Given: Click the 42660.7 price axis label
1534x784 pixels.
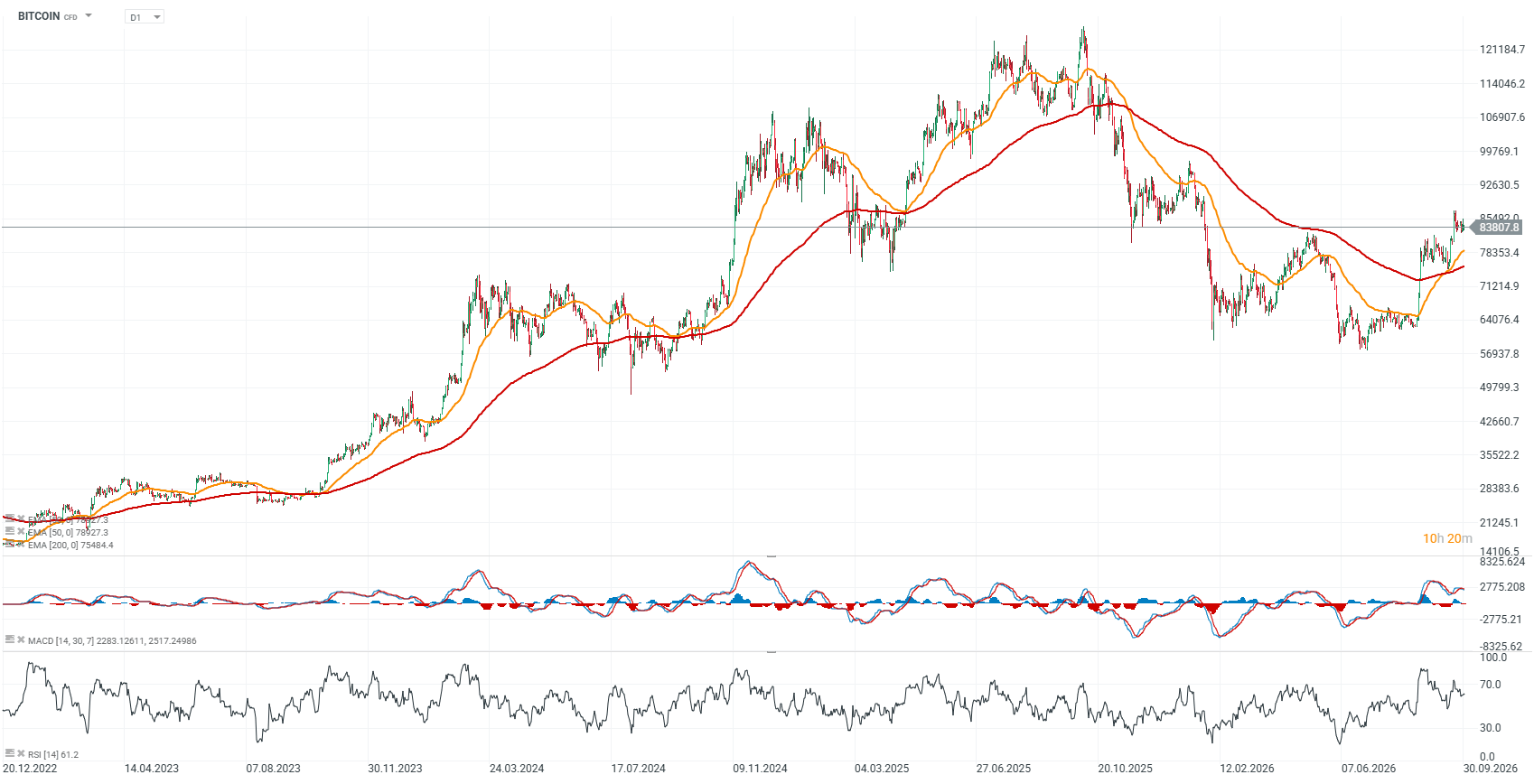Looking at the screenshot, I should [x=1500, y=422].
